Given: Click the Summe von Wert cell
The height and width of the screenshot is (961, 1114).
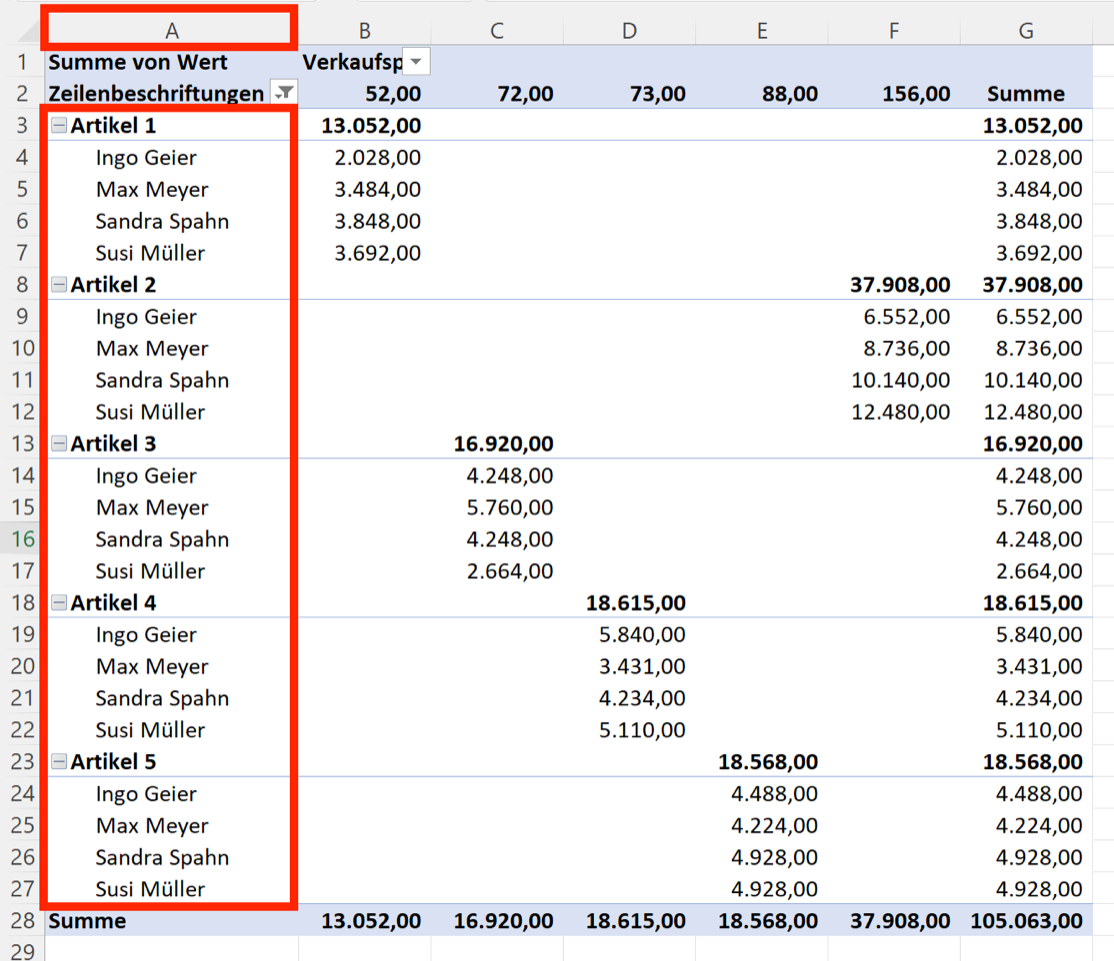Looking at the screenshot, I should coord(171,62).
